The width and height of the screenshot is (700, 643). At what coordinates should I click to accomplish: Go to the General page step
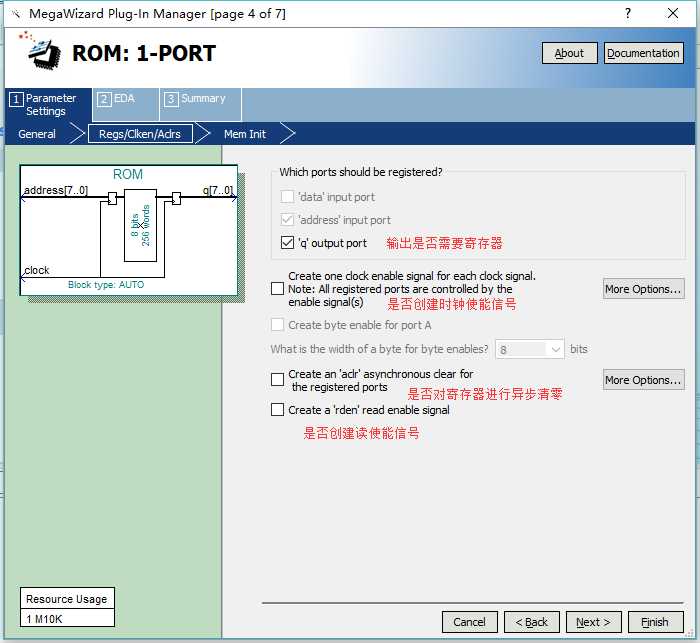point(37,134)
